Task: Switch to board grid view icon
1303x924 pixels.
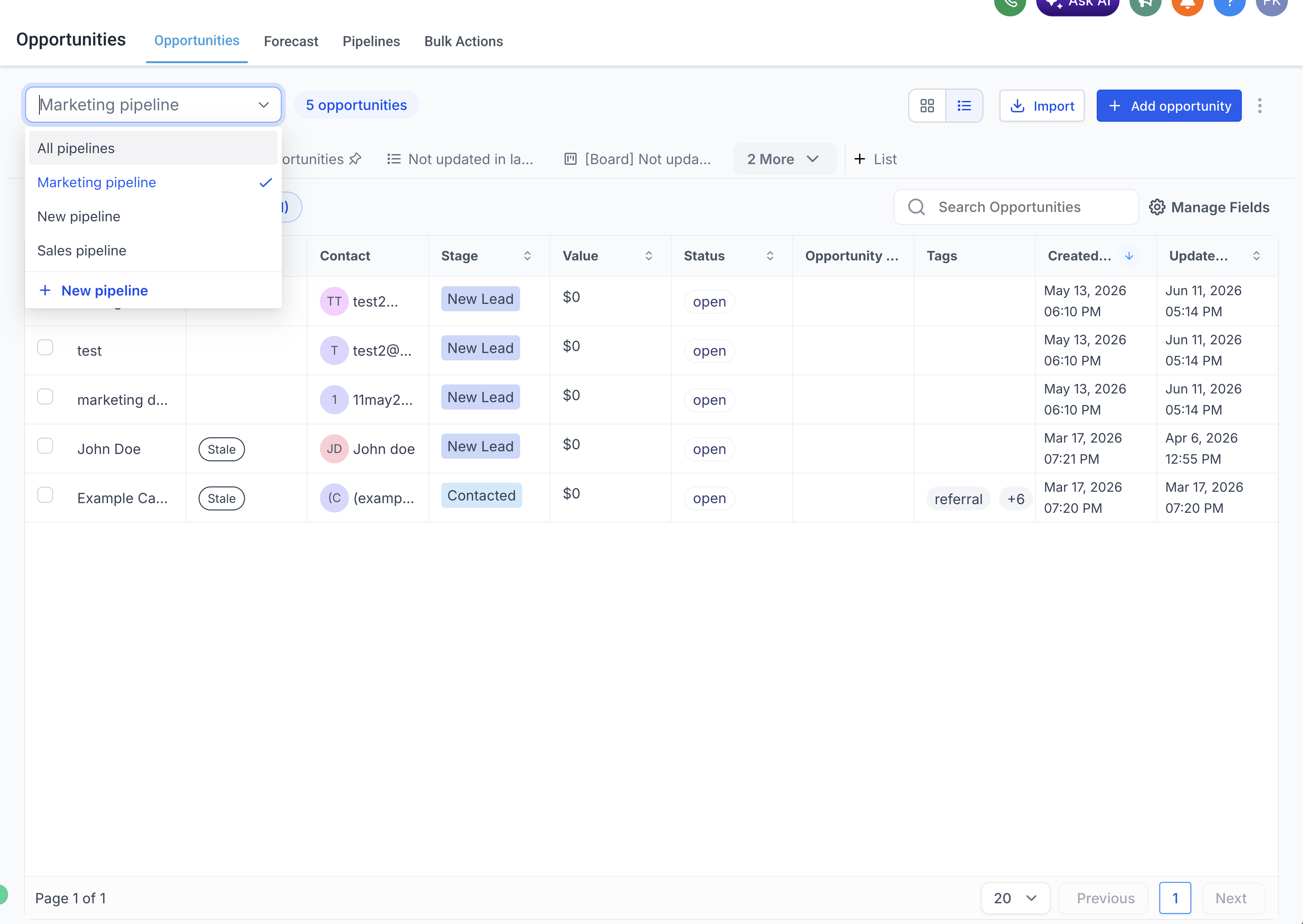Action: [x=927, y=106]
